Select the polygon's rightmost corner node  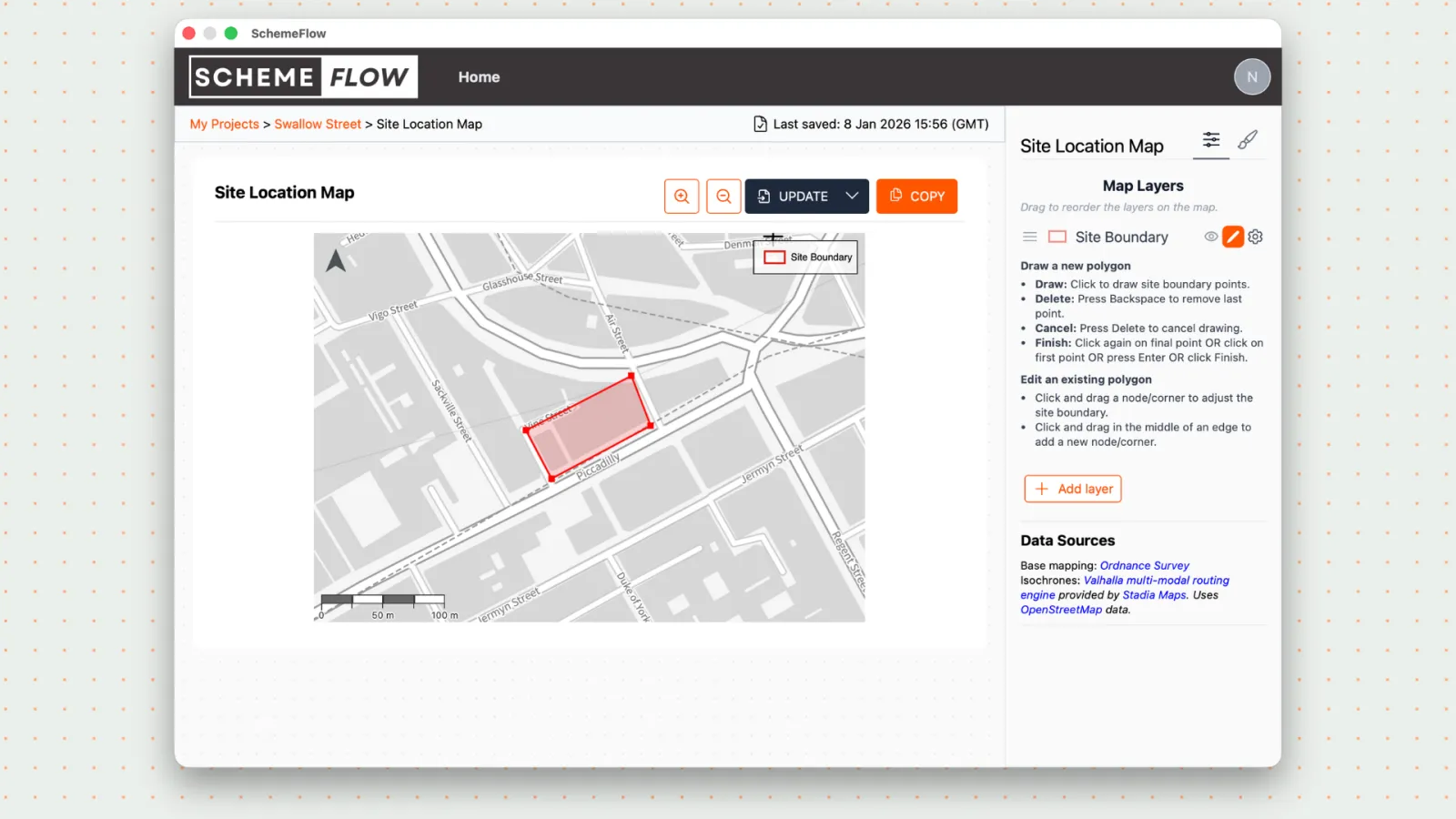pos(651,425)
